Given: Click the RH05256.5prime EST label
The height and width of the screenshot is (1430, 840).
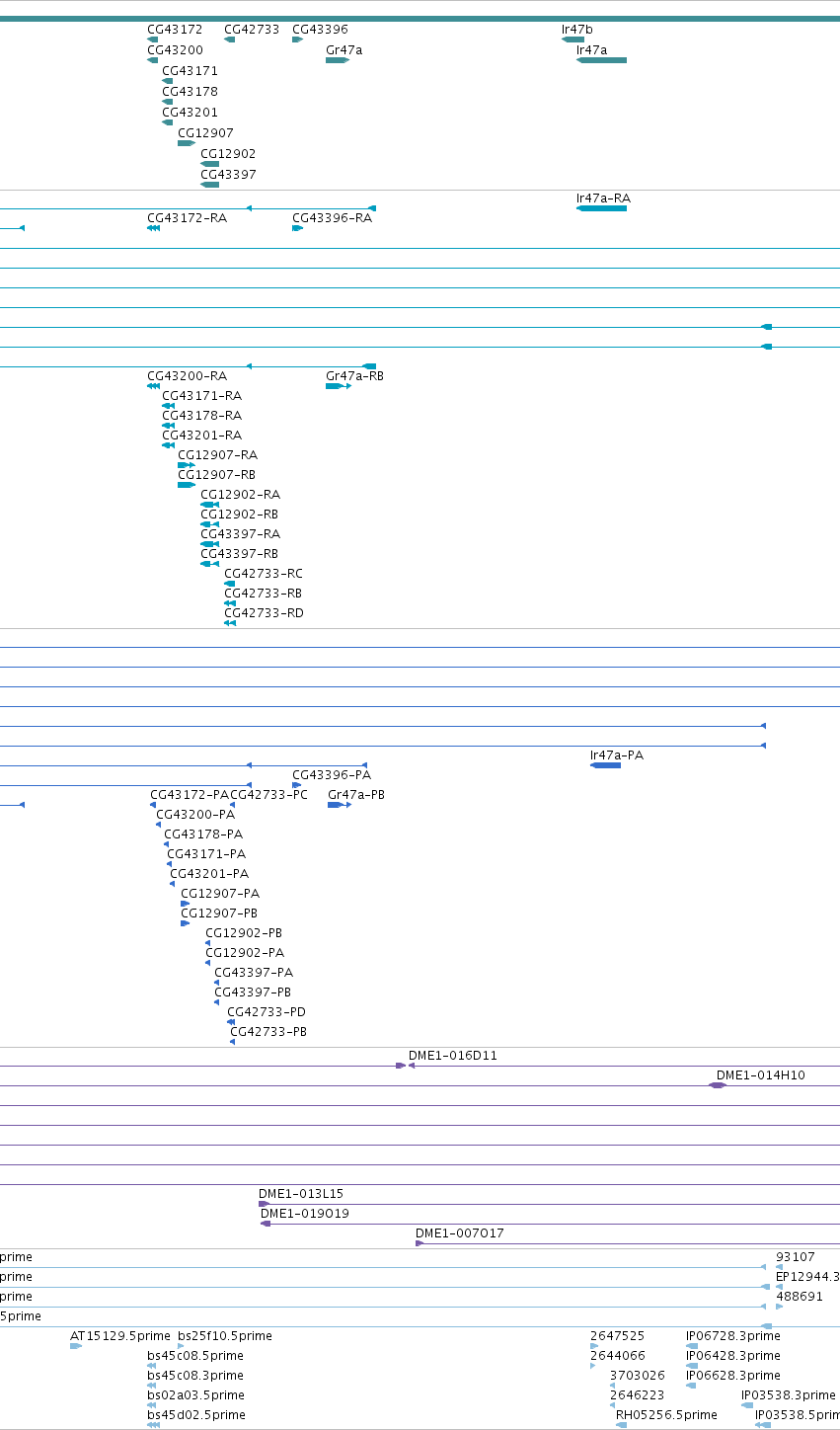Looking at the screenshot, I should [666, 1415].
